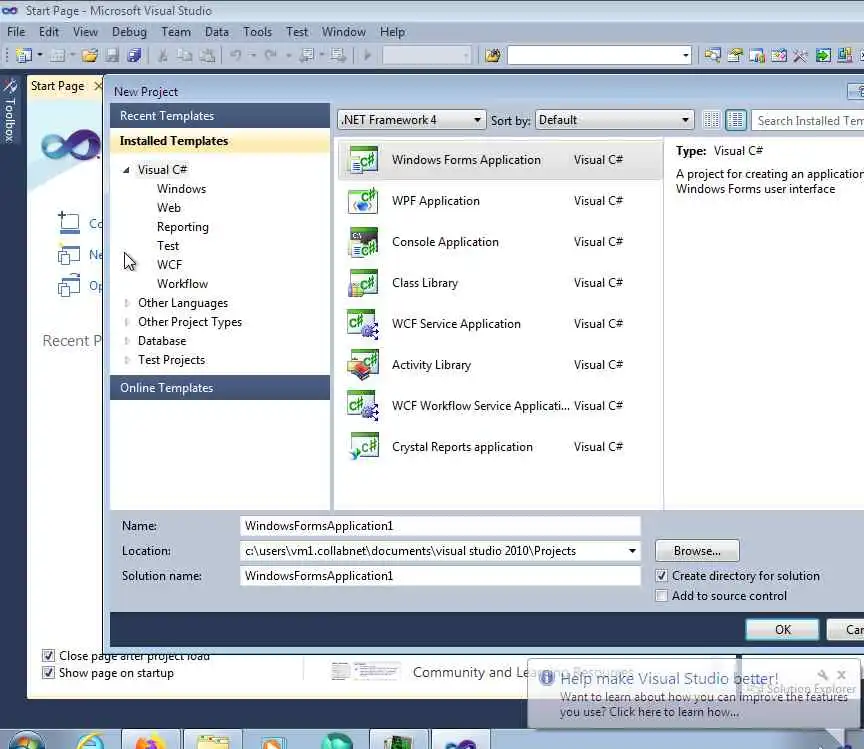
Task: Select the WCF Workflow Service Application template
Action: (x=500, y=406)
